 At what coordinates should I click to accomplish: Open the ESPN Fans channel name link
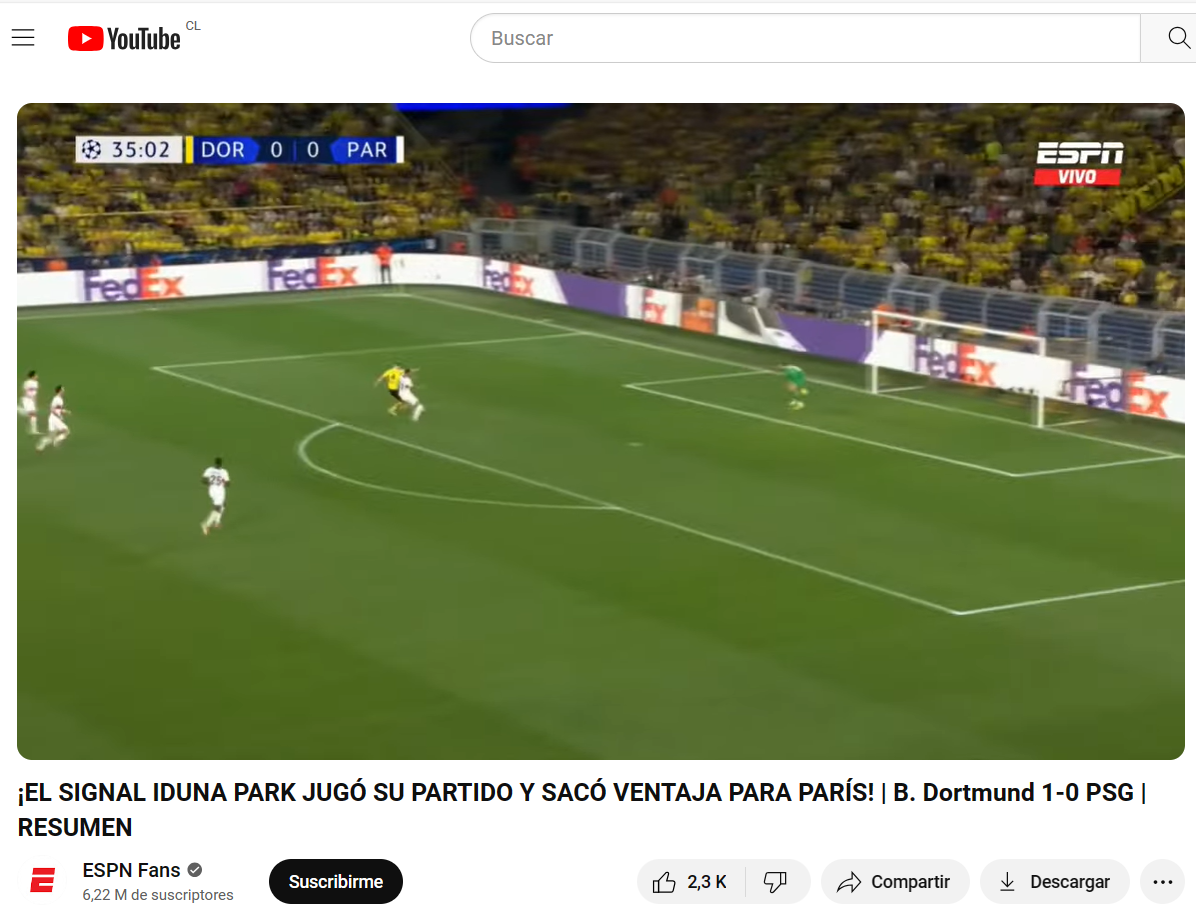(131, 870)
